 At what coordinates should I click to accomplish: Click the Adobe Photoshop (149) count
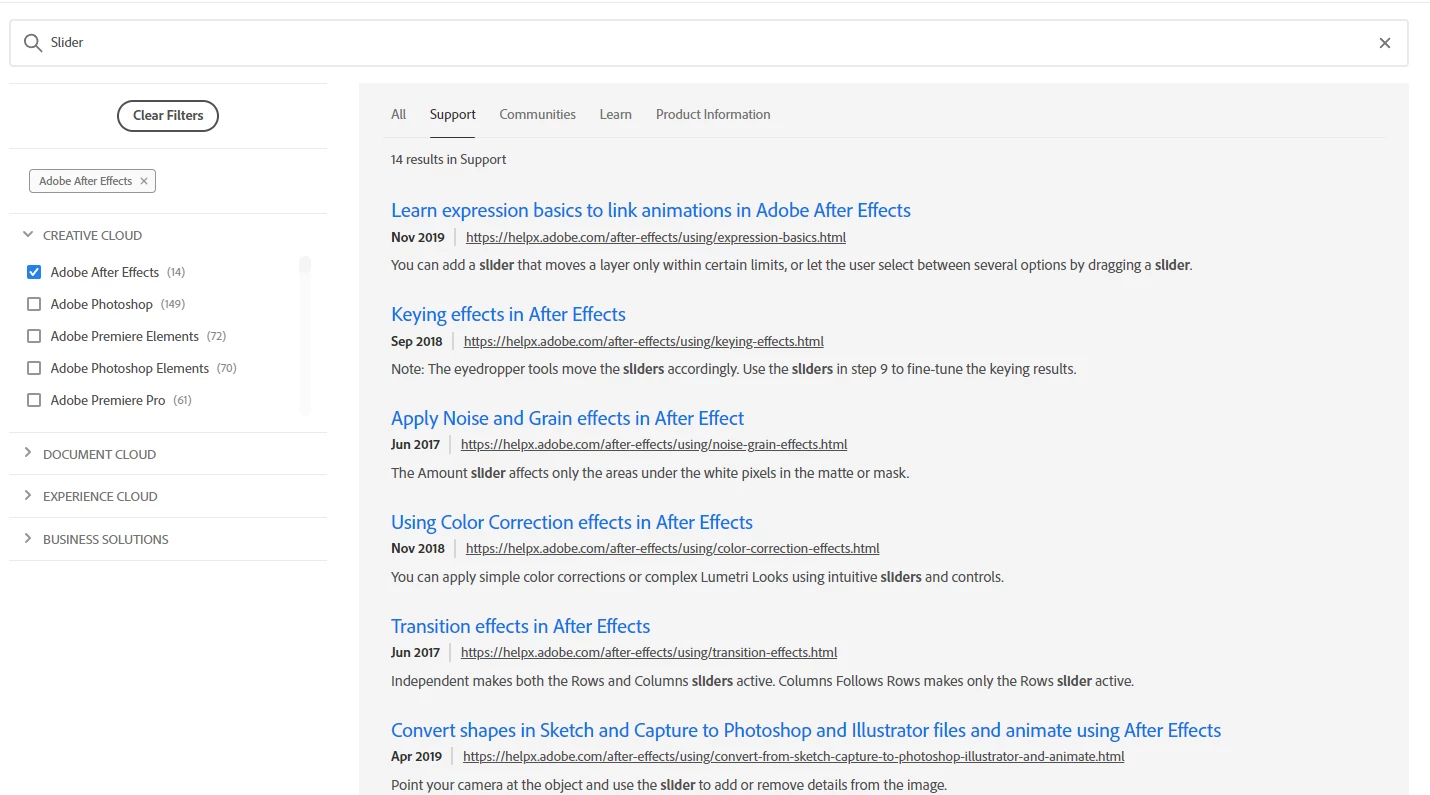(173, 304)
